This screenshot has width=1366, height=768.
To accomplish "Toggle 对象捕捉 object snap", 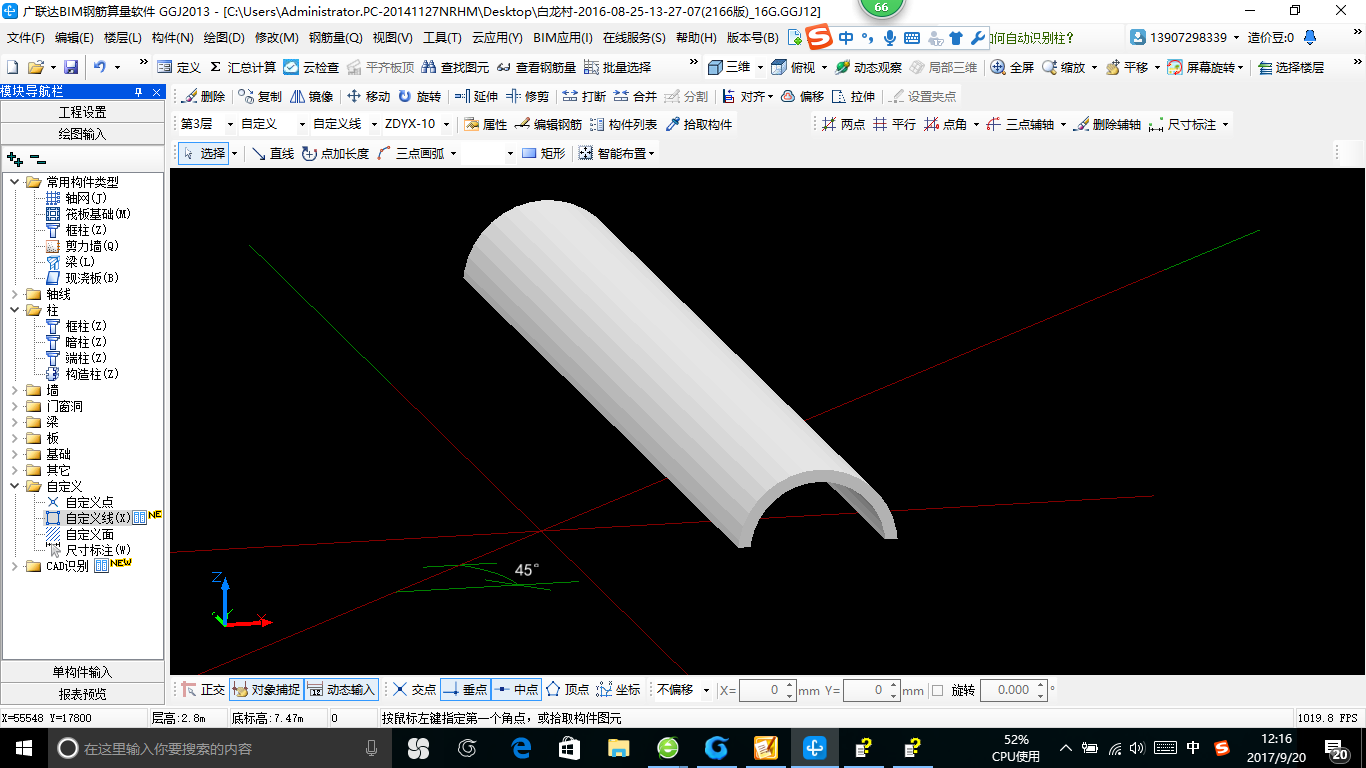I will click(266, 690).
